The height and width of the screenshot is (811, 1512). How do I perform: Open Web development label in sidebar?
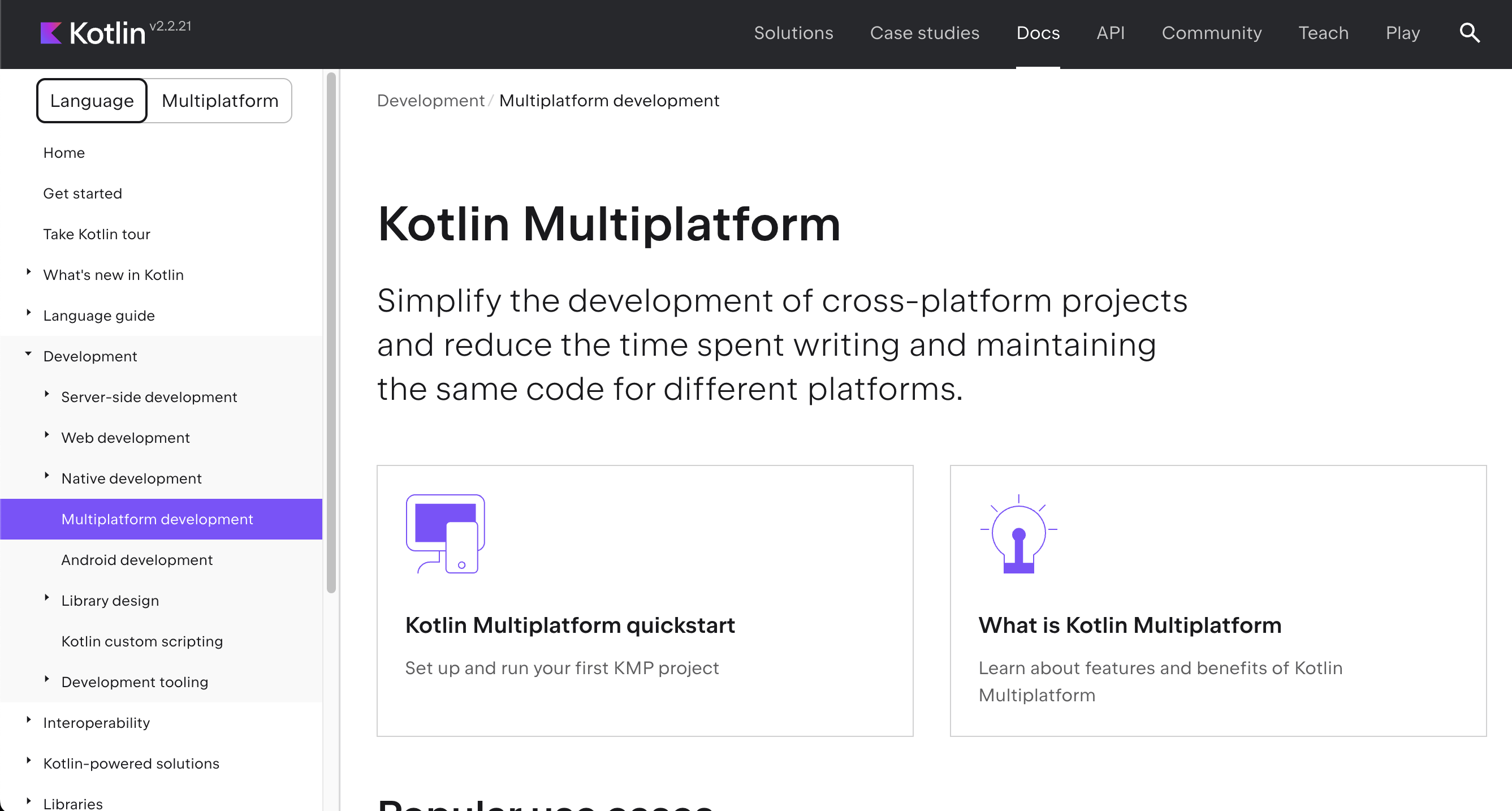click(126, 438)
